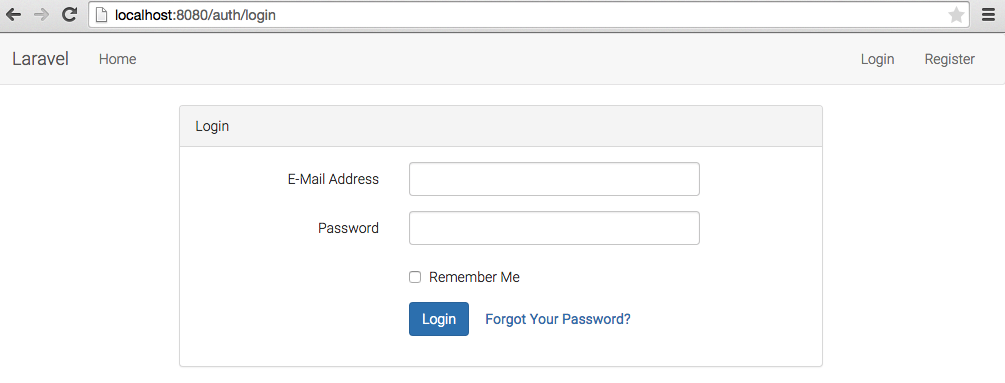Image resolution: width=1005 pixels, height=383 pixels.
Task: Select Login in the top navigation bar
Action: coord(877,59)
